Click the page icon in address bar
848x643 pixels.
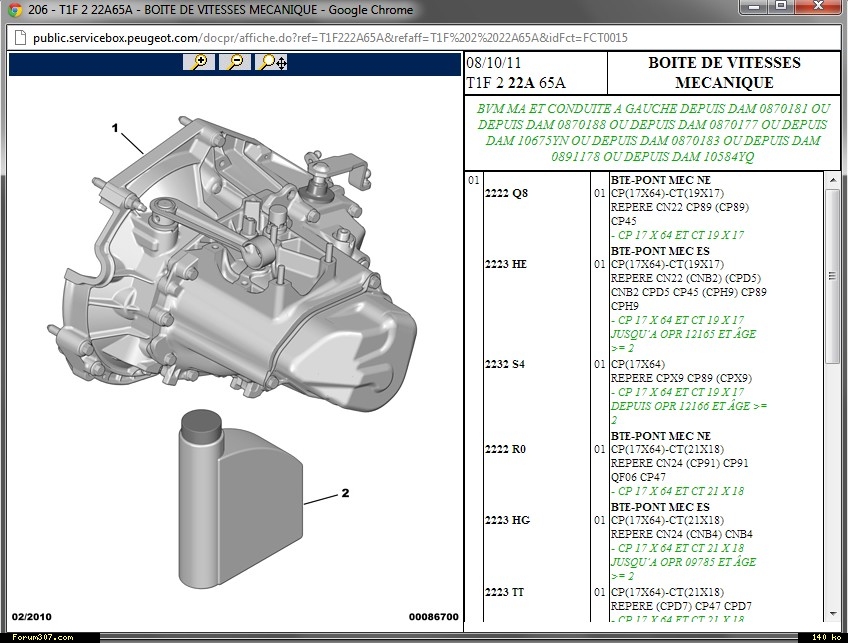[19, 38]
